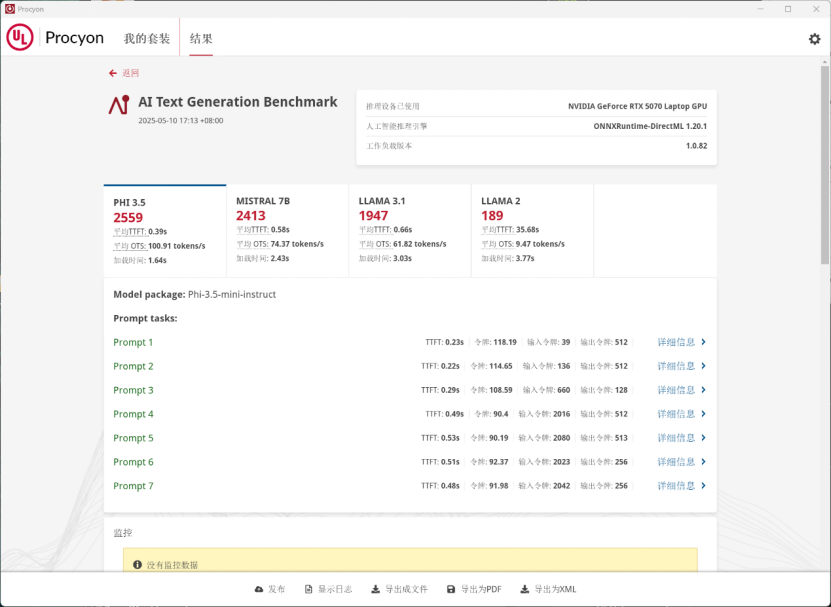Open the settings gear icon

814,39
